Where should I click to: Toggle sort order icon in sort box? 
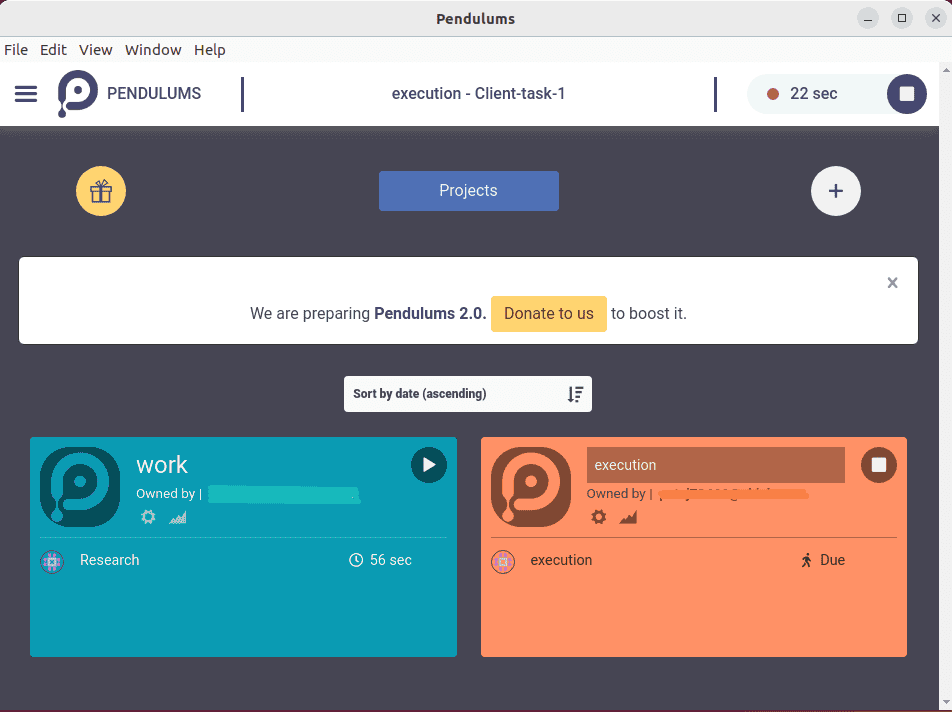[x=575, y=394]
